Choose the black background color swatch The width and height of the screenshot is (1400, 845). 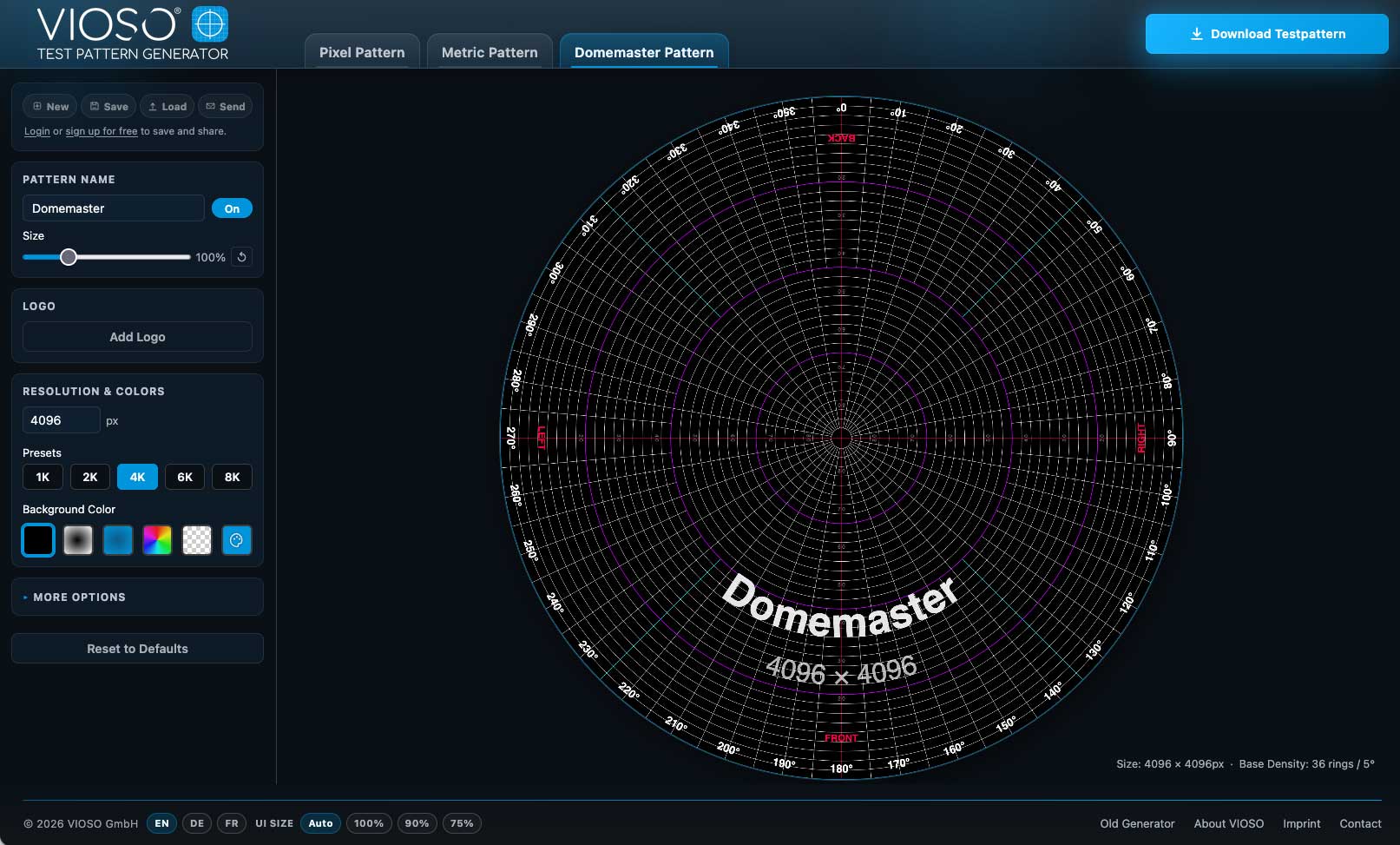coord(38,540)
